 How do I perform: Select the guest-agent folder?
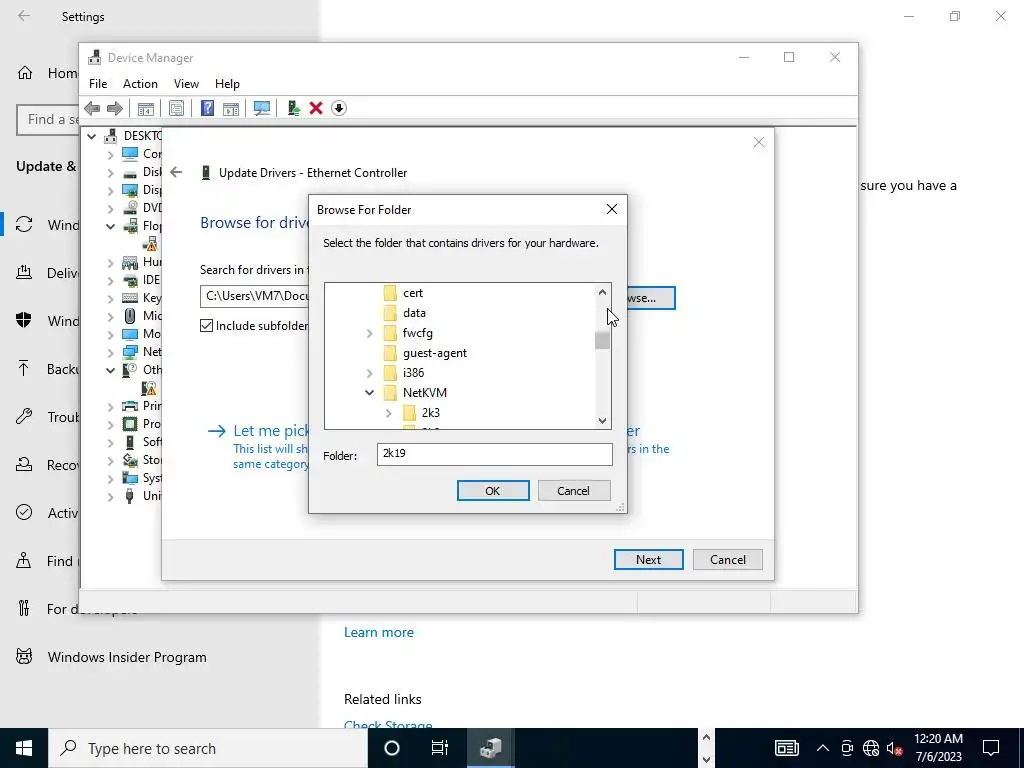[x=435, y=353]
